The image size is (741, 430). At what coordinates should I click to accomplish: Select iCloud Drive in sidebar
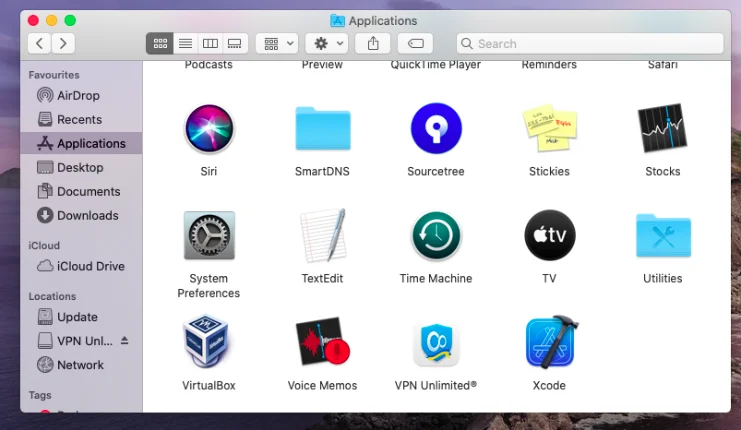(x=90, y=266)
